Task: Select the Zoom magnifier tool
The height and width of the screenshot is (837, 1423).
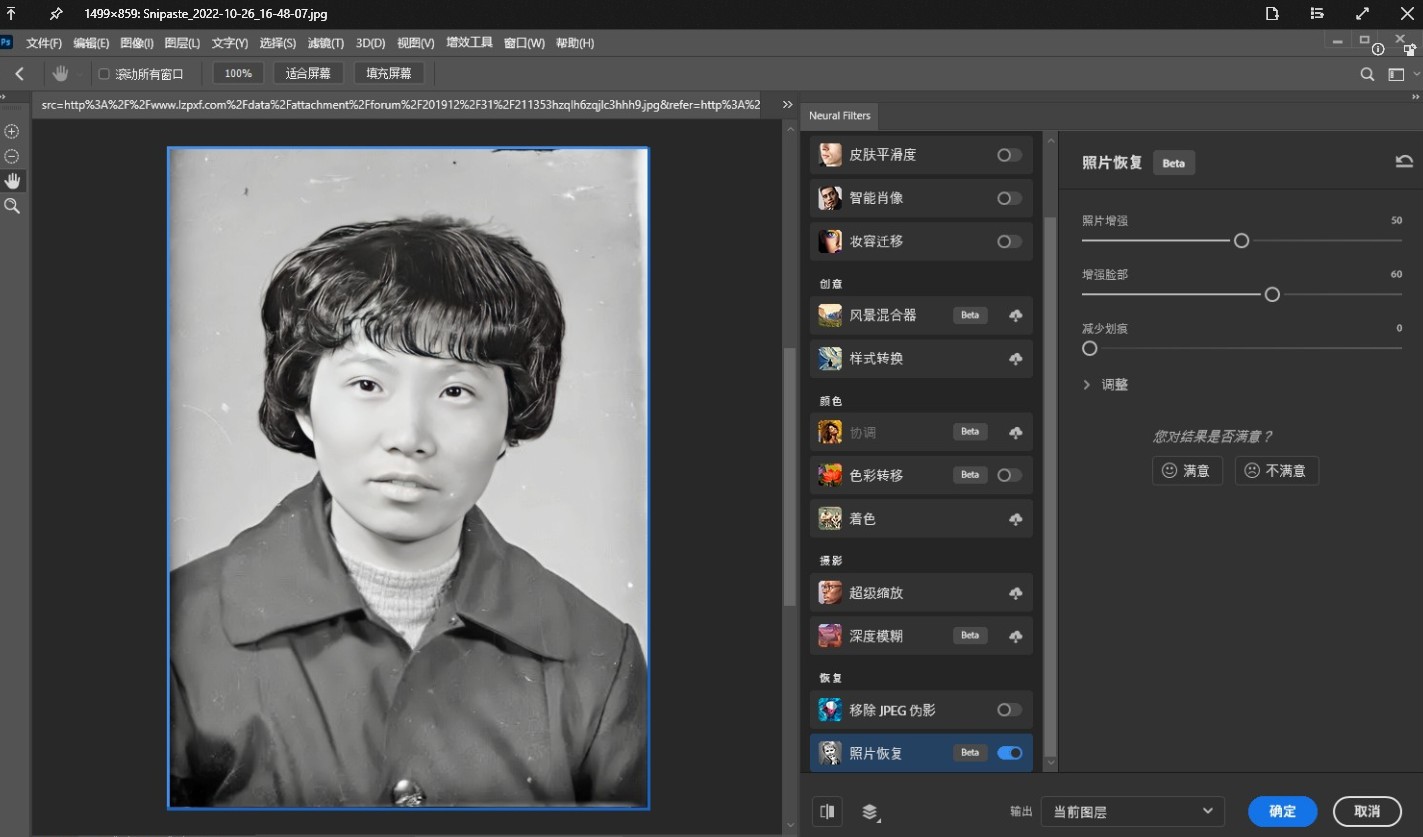Action: click(x=12, y=206)
